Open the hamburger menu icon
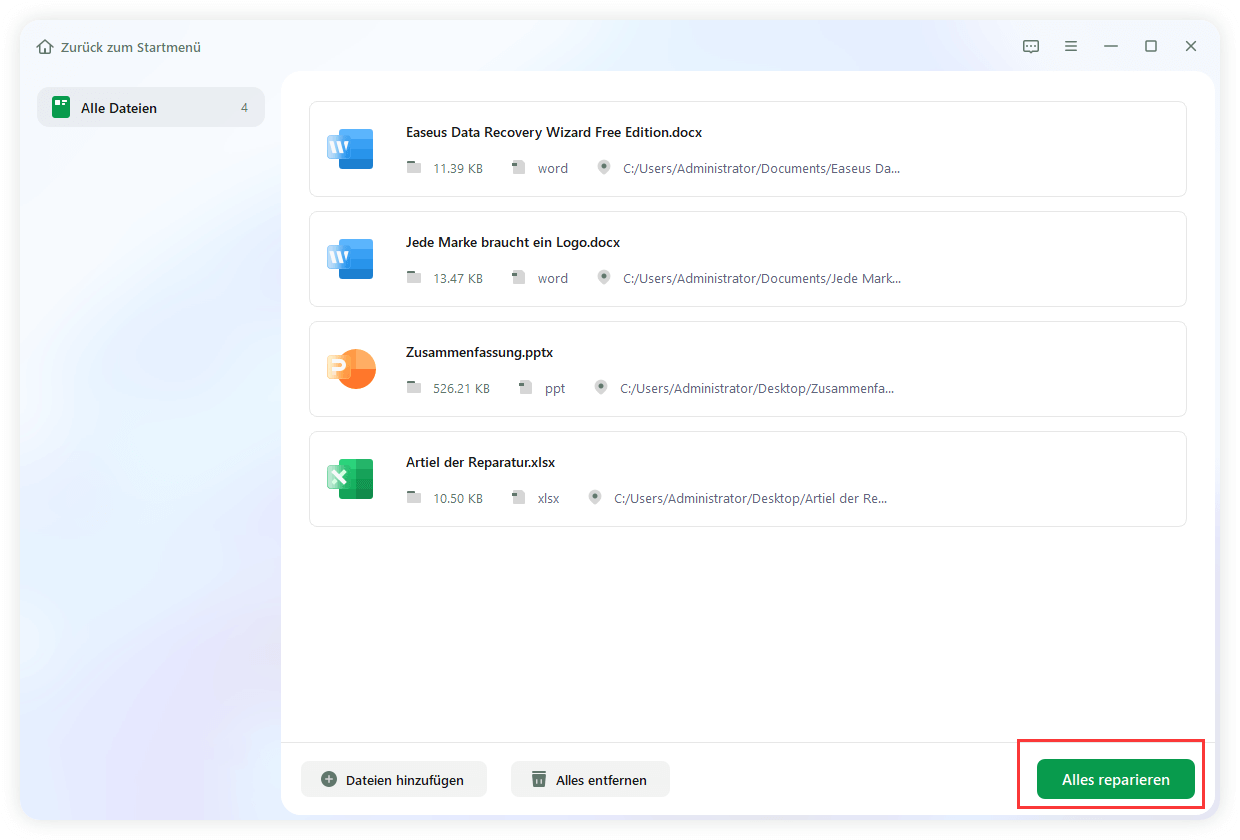This screenshot has width=1240, height=840. click(1071, 47)
